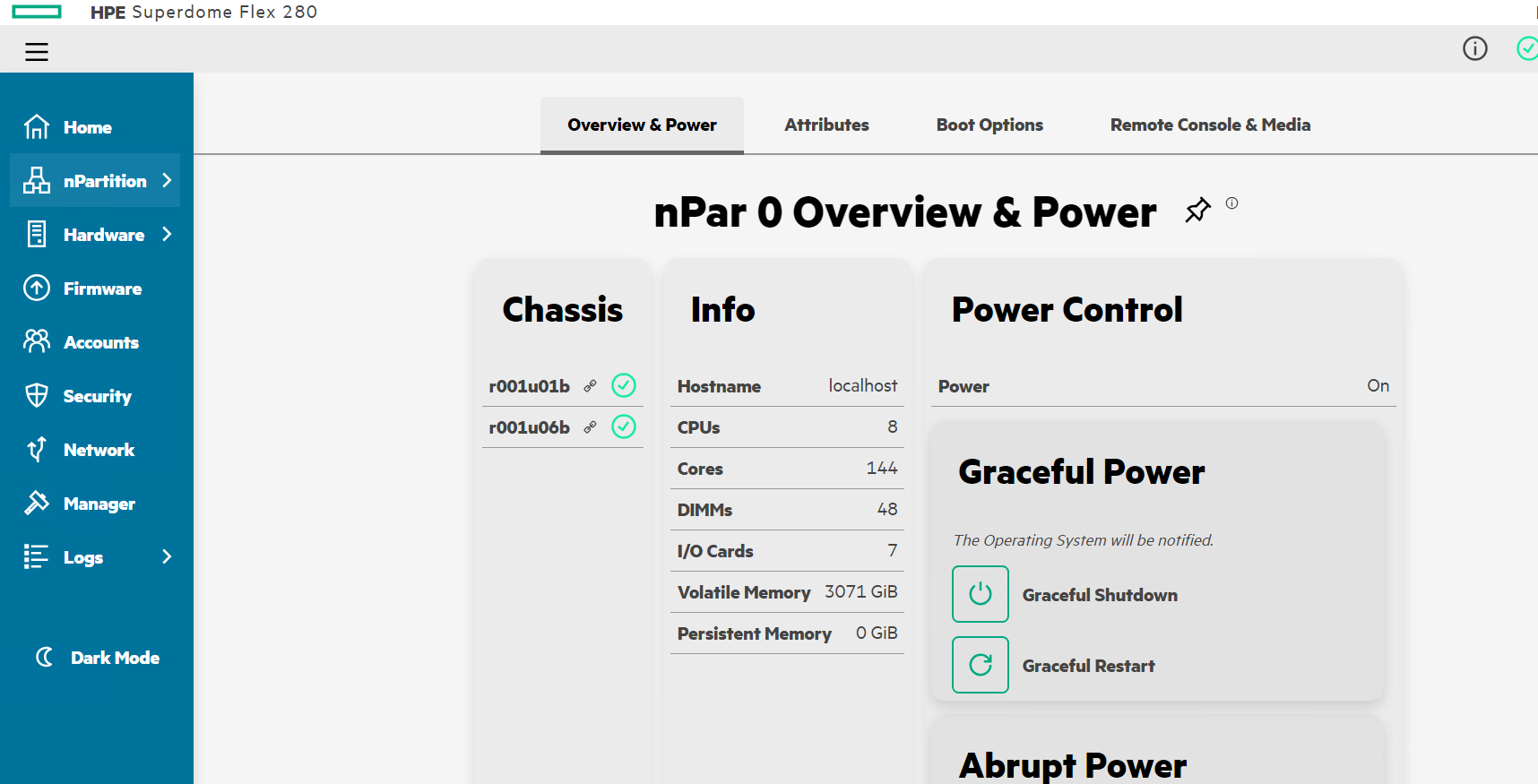This screenshot has width=1538, height=784.
Task: Click the CPUs value 8
Action: tap(893, 426)
